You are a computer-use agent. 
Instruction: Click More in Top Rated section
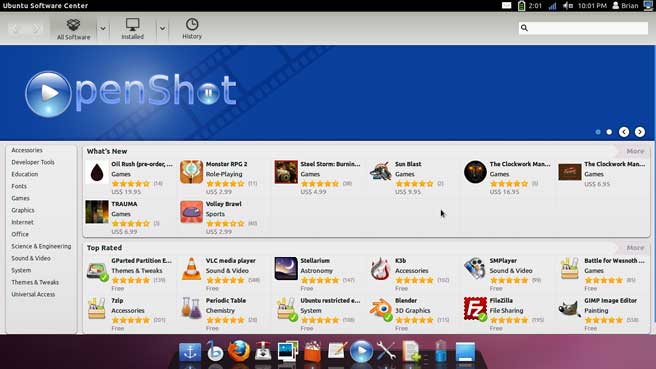(x=635, y=248)
